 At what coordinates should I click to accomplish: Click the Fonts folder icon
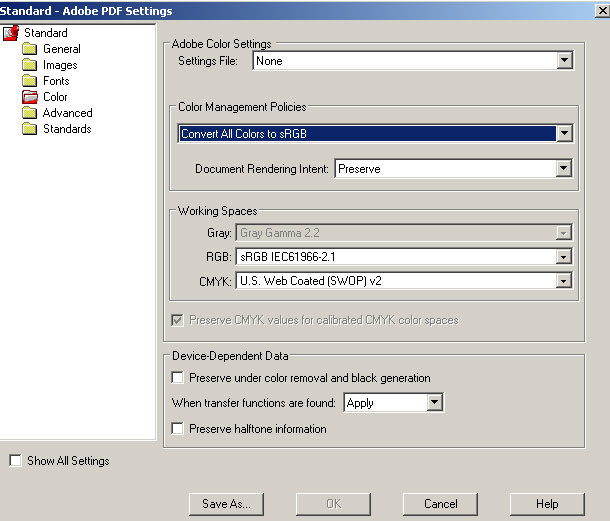click(30, 81)
